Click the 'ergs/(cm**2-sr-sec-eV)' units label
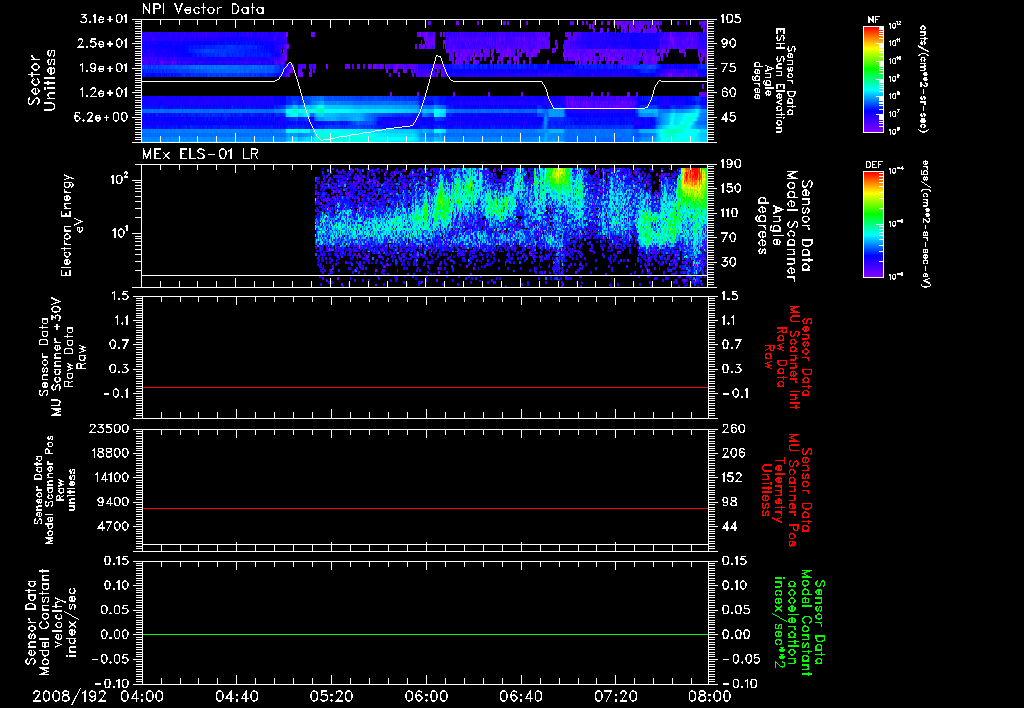1024x708 pixels. pos(925,224)
